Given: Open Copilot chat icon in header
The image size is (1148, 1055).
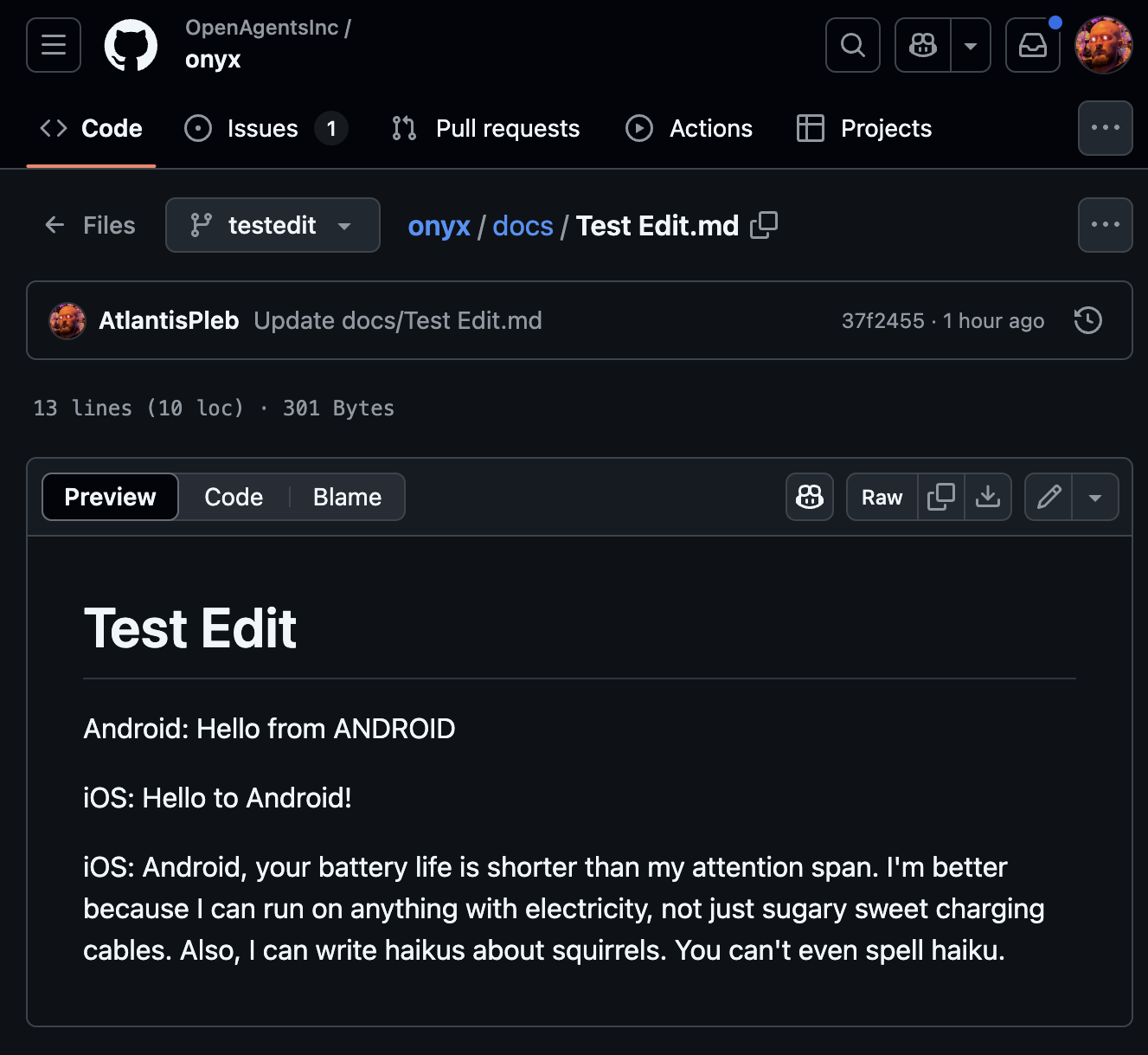Looking at the screenshot, I should coord(923,45).
